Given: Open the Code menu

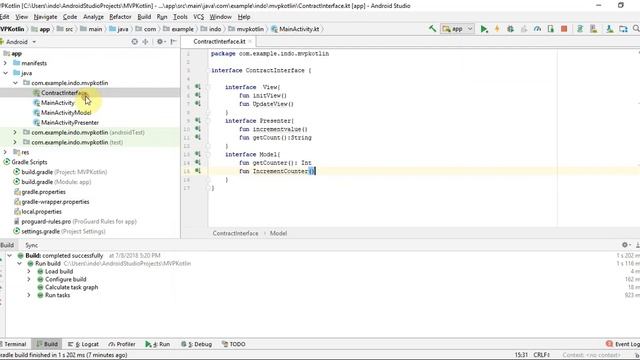Looking at the screenshot, I should point(70,17).
